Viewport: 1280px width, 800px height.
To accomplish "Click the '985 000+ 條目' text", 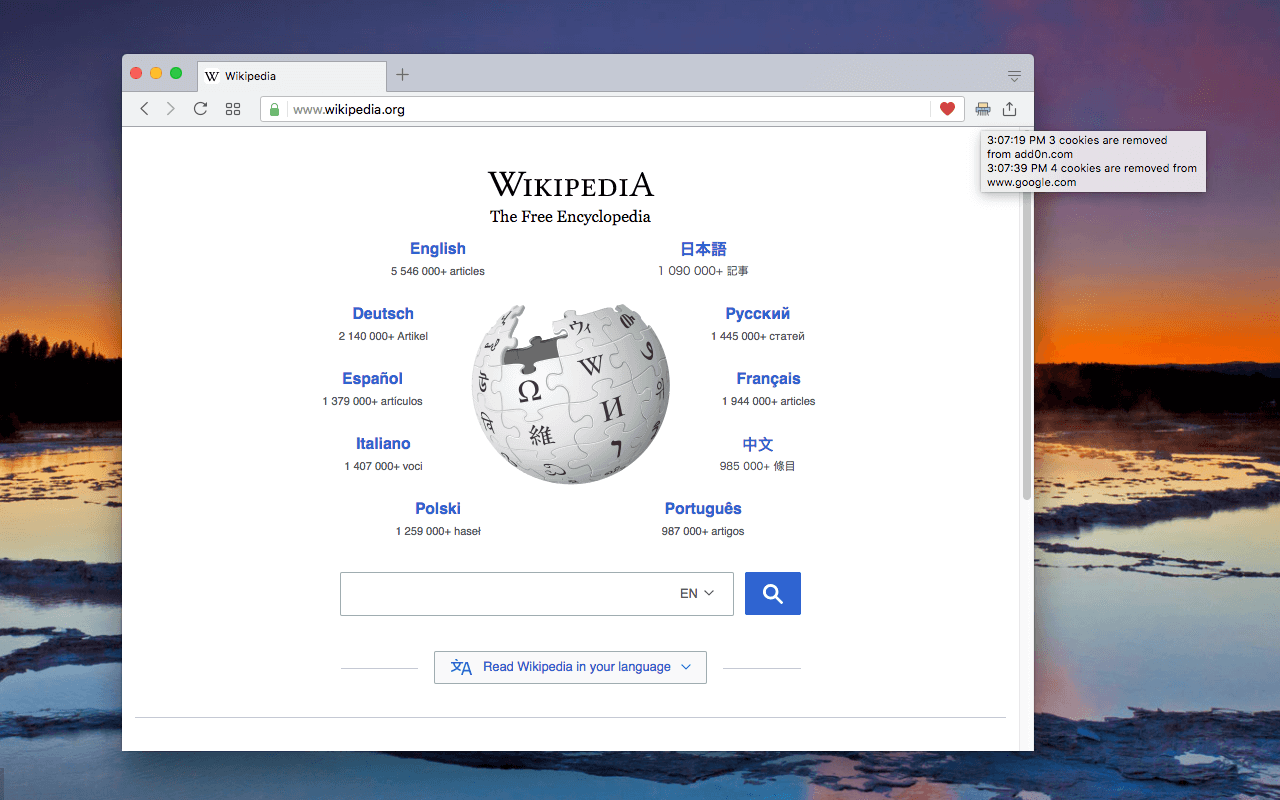I will click(x=758, y=466).
